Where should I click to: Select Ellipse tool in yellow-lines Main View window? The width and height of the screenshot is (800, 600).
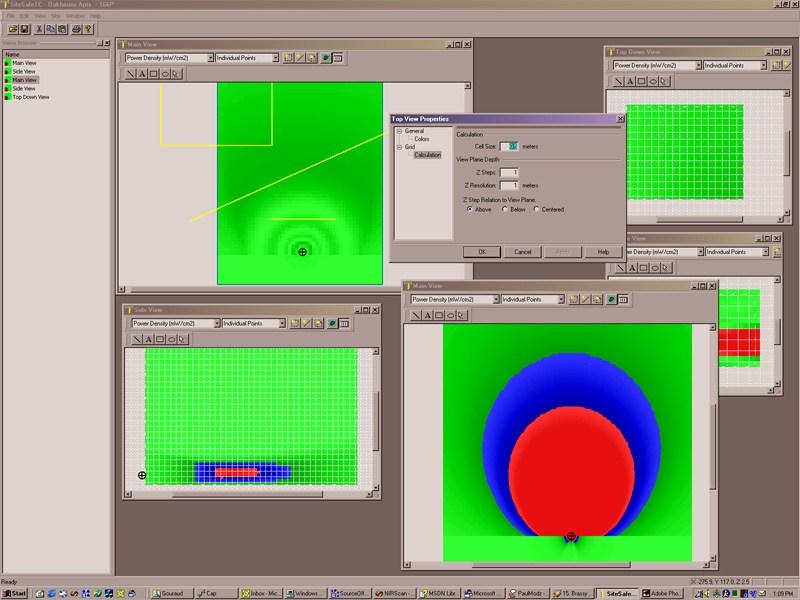pos(165,74)
